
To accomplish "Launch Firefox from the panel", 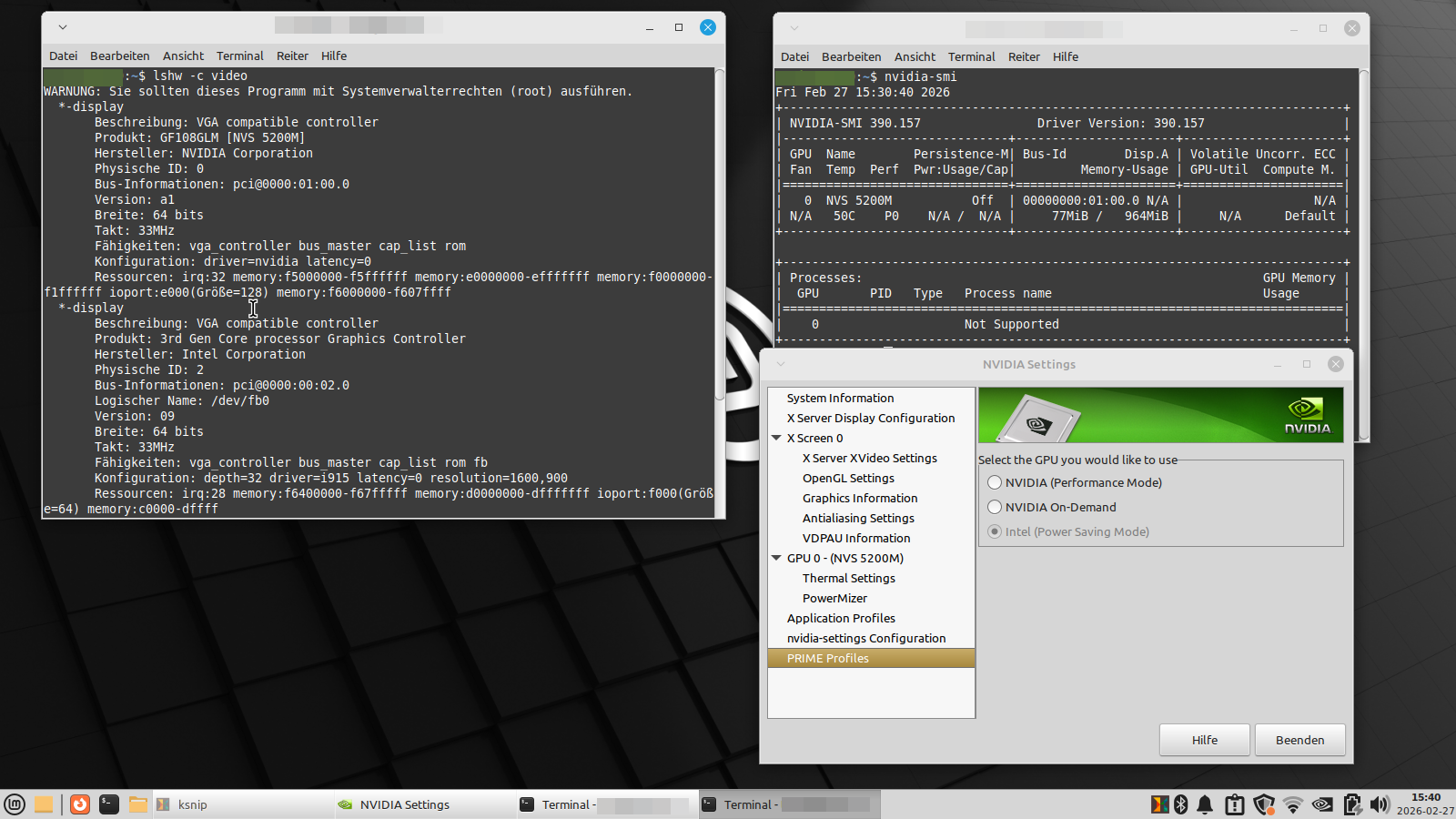I will [x=80, y=804].
